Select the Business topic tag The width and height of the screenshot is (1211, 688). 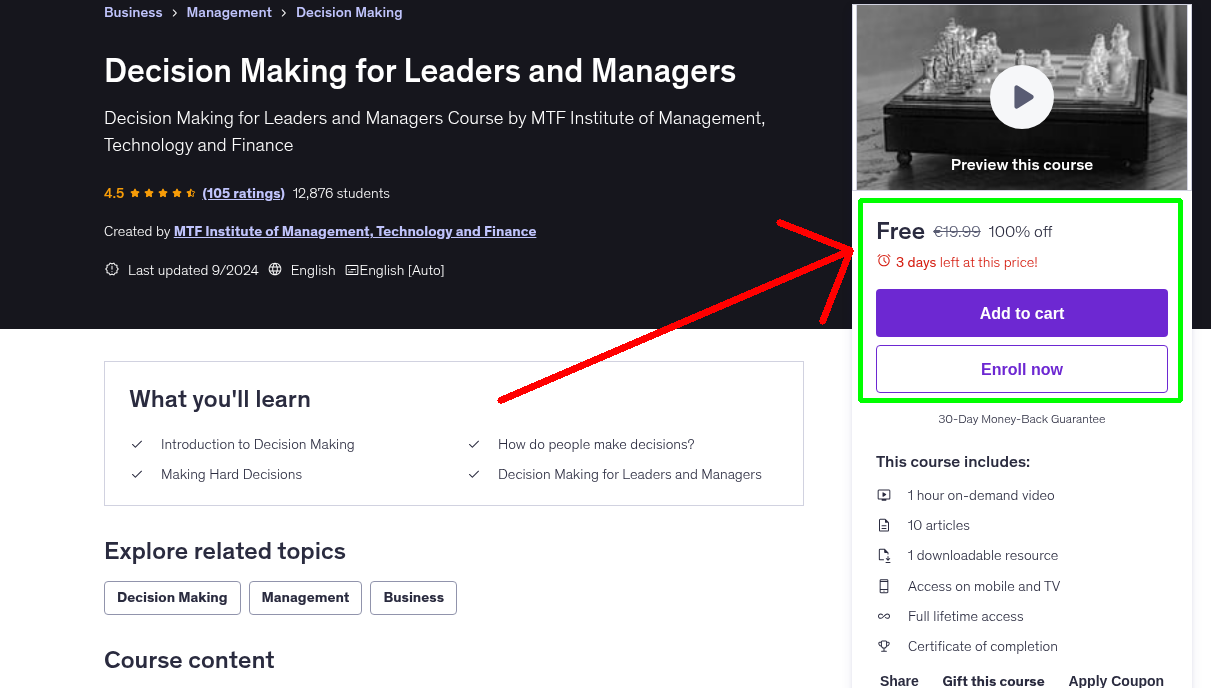tap(413, 597)
